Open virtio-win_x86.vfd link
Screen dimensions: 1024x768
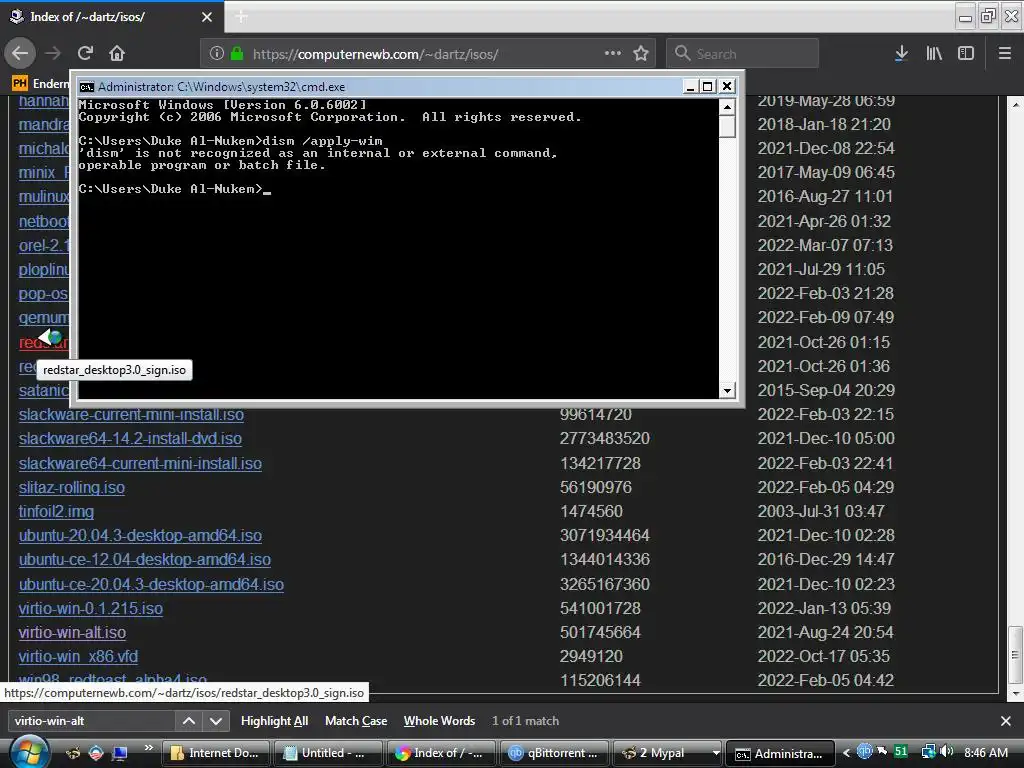78,656
